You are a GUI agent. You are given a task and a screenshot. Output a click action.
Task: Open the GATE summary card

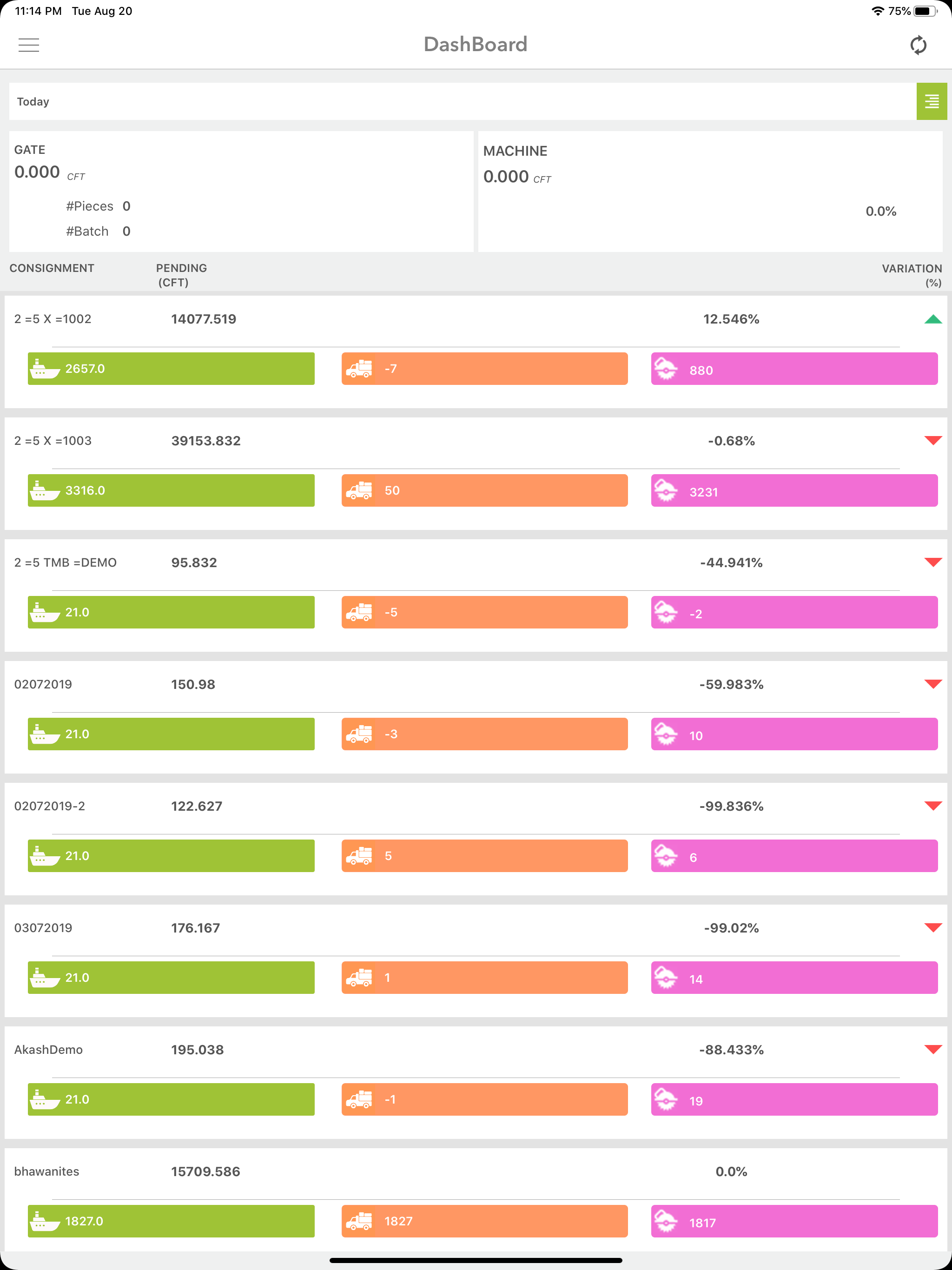pyautogui.click(x=241, y=191)
